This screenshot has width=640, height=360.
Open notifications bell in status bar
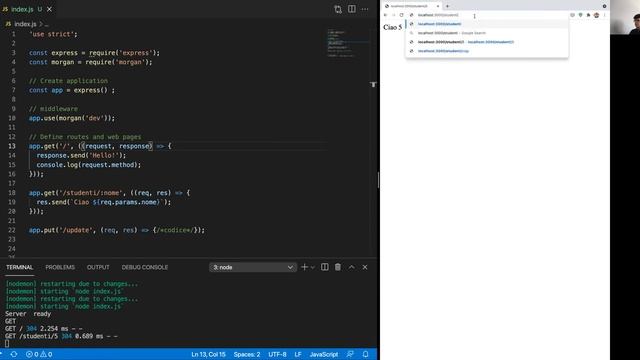coord(365,354)
